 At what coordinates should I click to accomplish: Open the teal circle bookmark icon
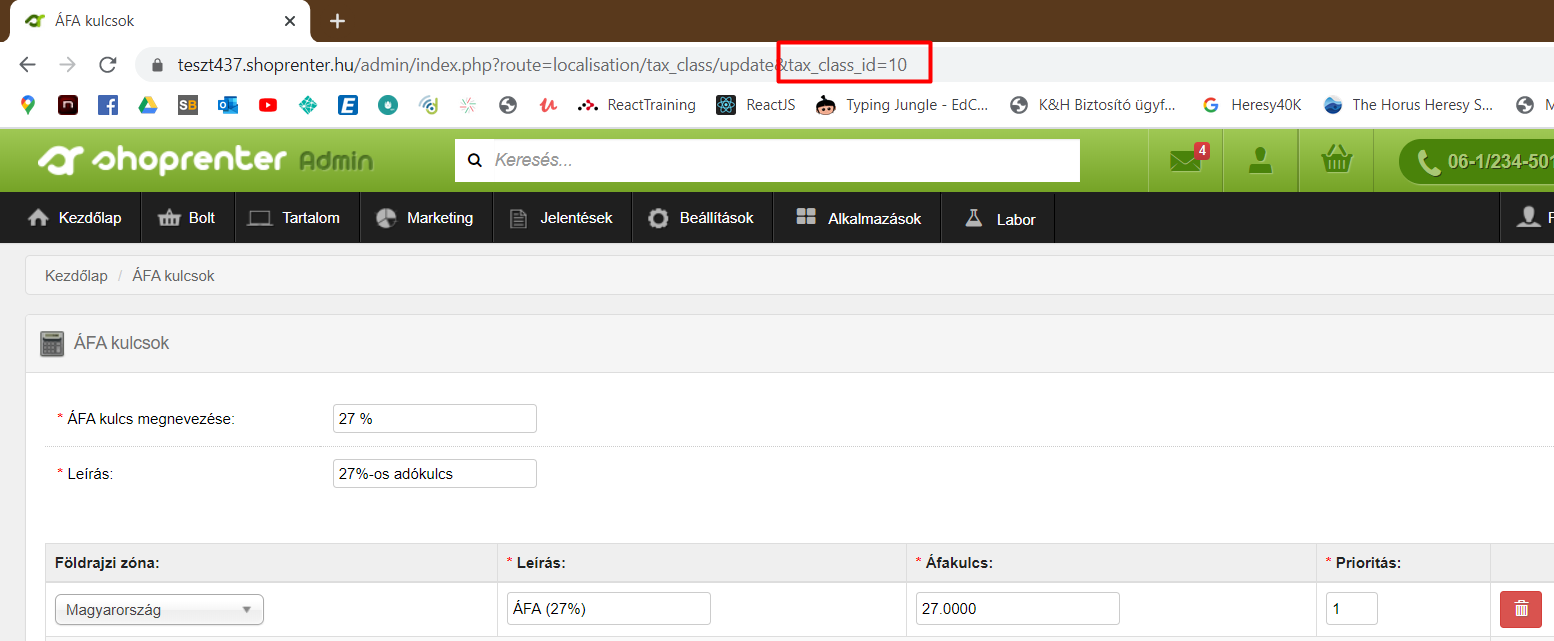(x=388, y=104)
